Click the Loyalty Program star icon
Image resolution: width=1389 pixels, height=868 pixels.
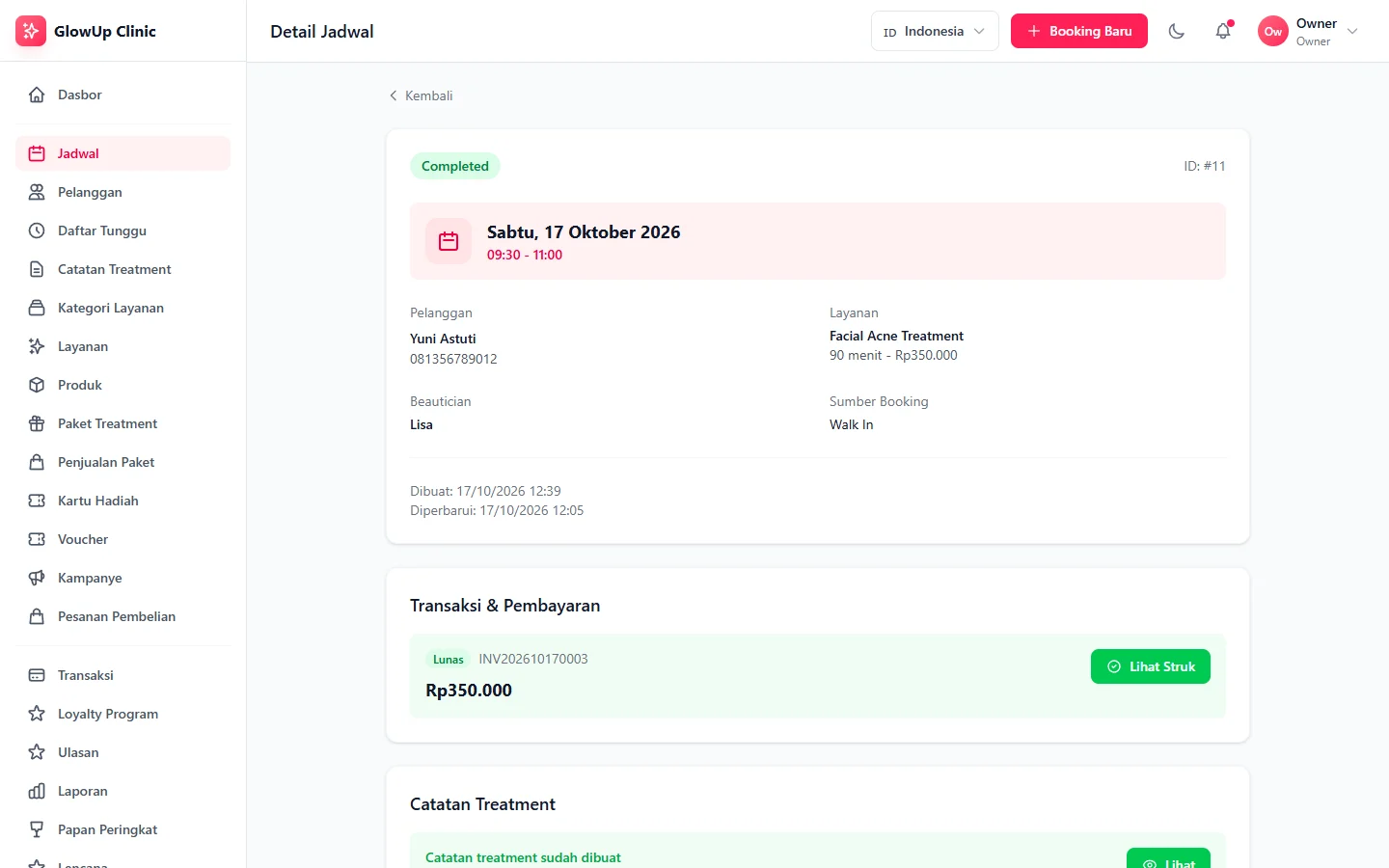click(x=37, y=714)
